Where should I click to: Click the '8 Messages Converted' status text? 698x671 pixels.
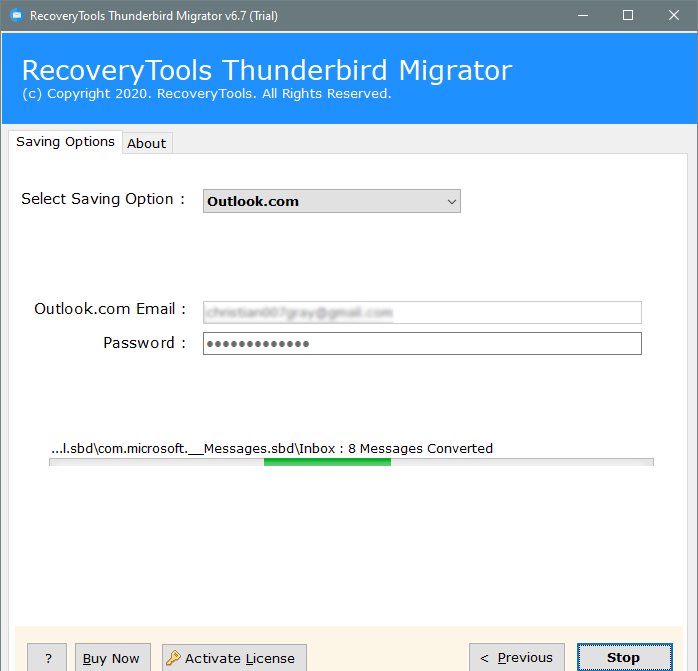(420, 448)
